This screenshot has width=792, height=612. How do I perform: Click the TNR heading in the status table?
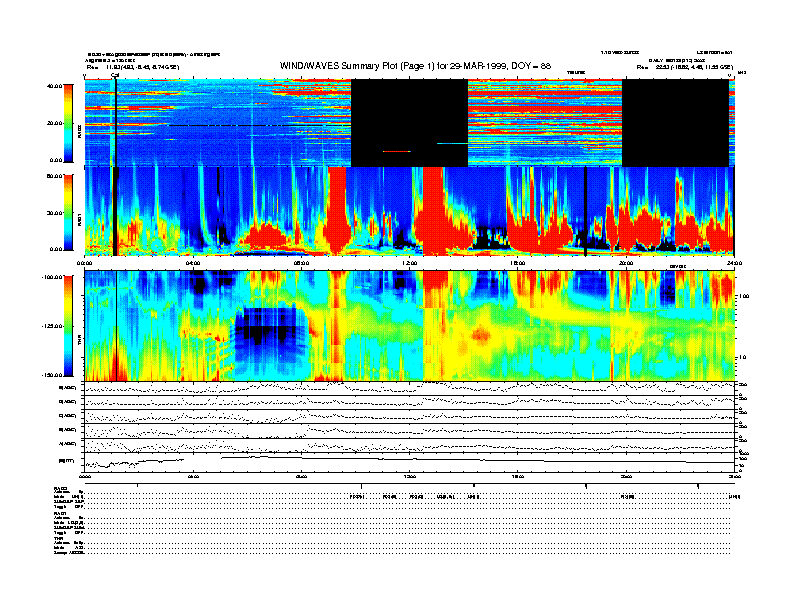point(58,538)
